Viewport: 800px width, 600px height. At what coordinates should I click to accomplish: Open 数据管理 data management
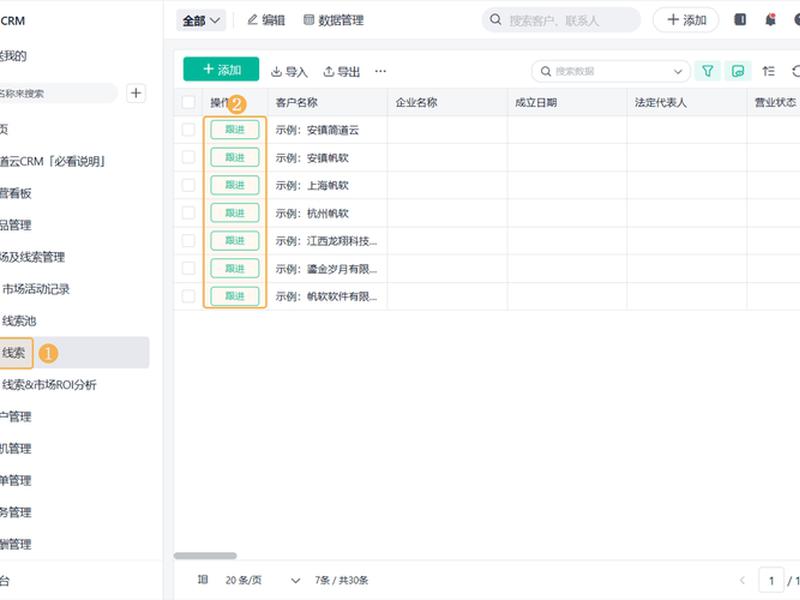click(334, 20)
